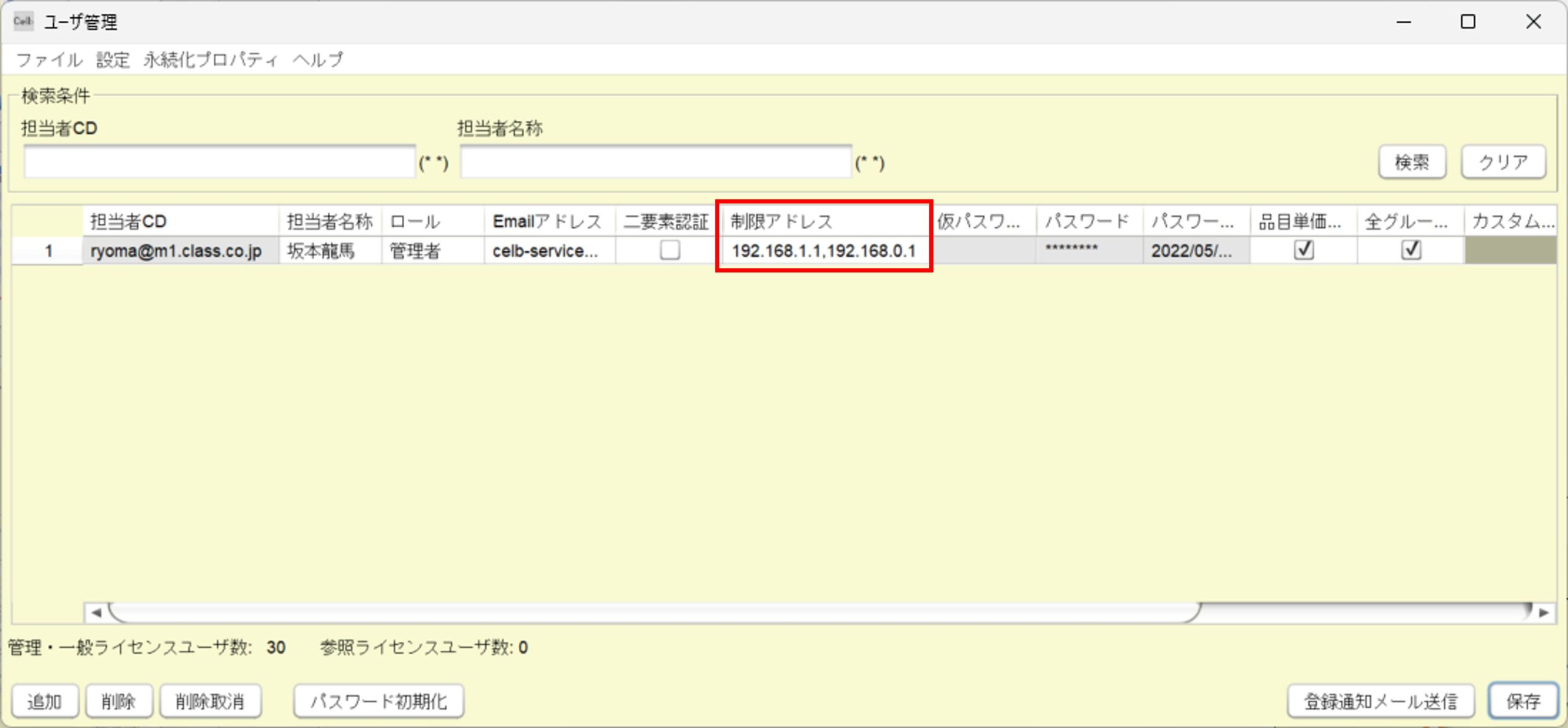Viewport: 1568px width, 728px height.
Task: Uncheck the 品目単価 checkbox in row 1
Action: pos(1303,250)
